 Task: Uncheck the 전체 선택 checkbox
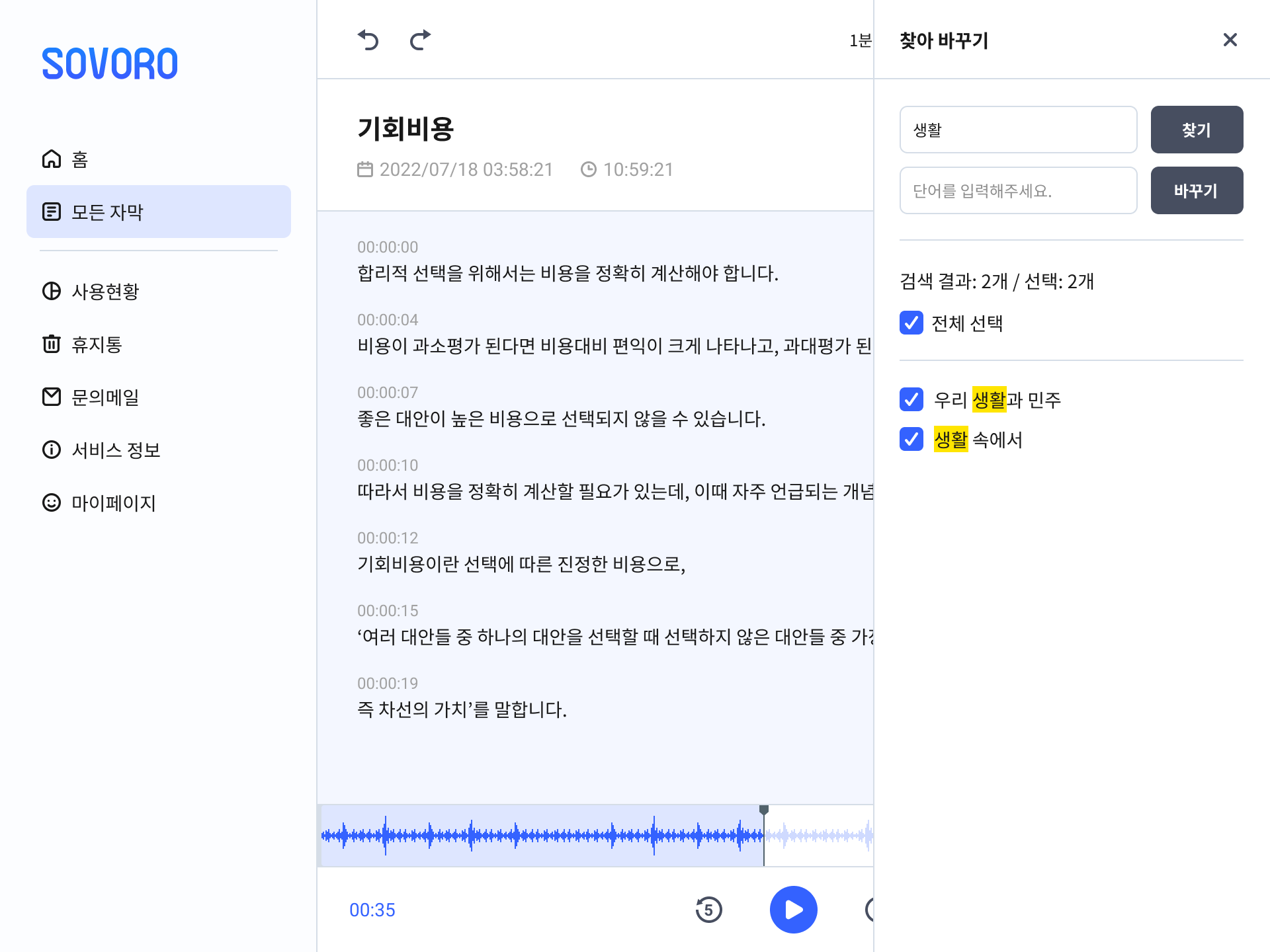tap(911, 323)
